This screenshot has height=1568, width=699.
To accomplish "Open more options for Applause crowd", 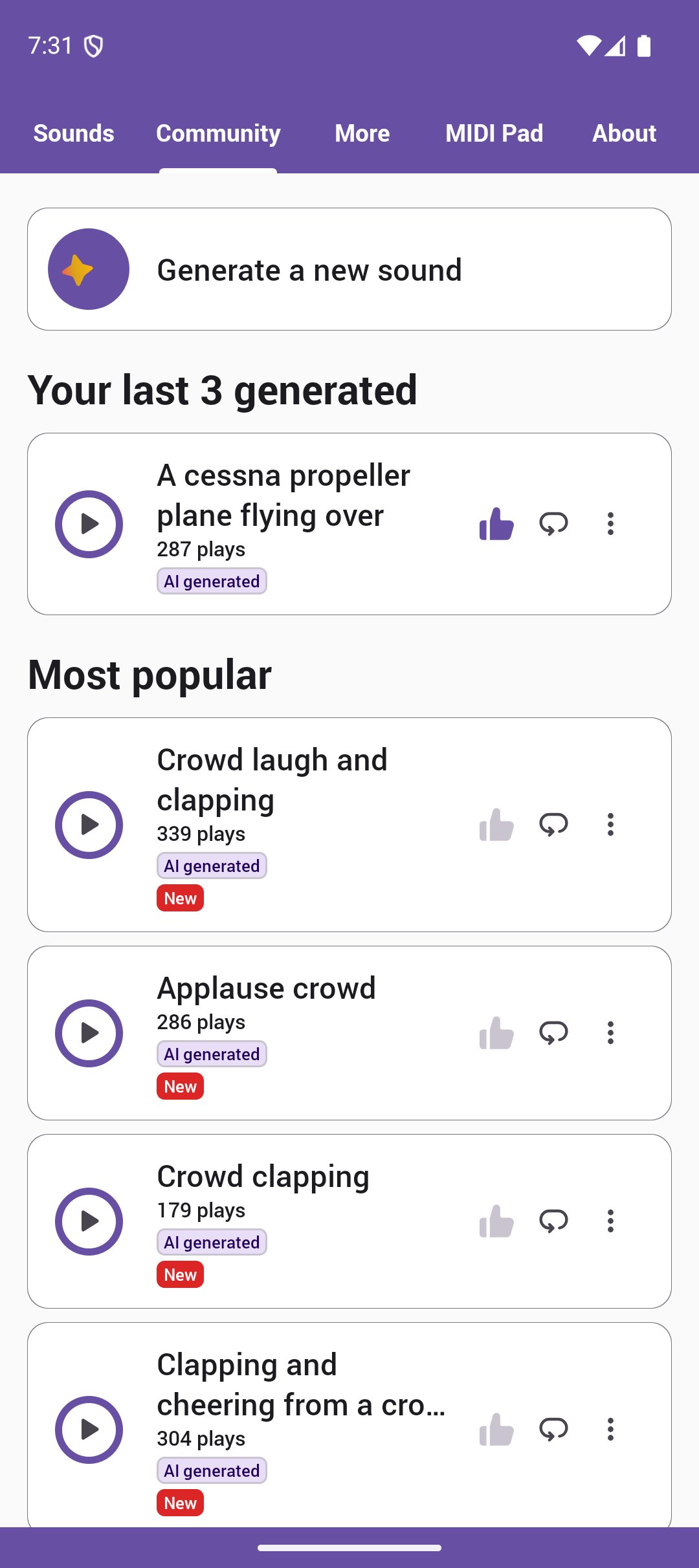I will pyautogui.click(x=610, y=1033).
